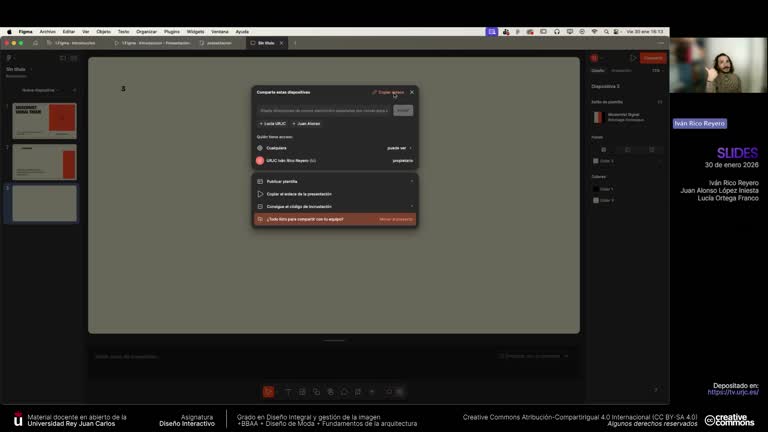Close the 'Sin título' tab
The width and height of the screenshot is (768, 432).
(281, 43)
